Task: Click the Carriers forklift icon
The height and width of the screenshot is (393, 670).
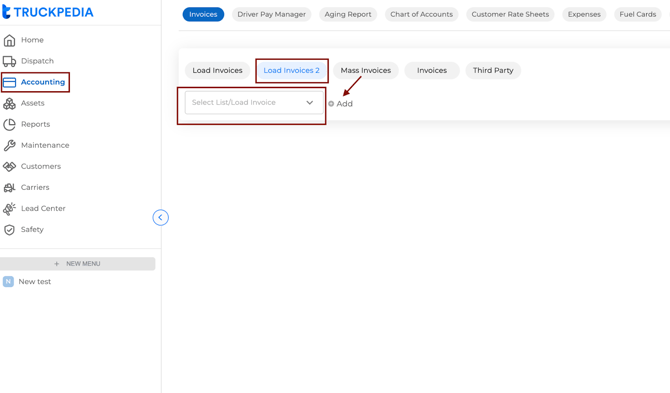Action: pyautogui.click(x=9, y=188)
